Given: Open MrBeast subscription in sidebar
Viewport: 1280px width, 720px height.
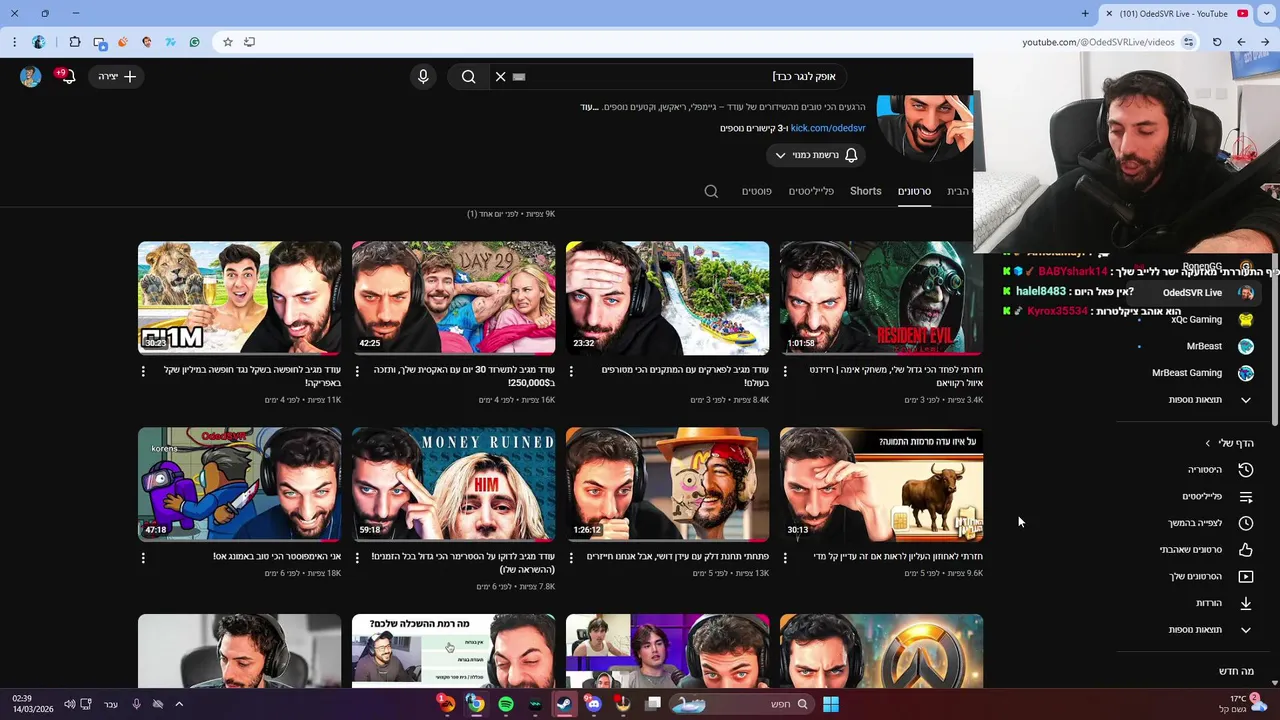Looking at the screenshot, I should pos(1196,346).
